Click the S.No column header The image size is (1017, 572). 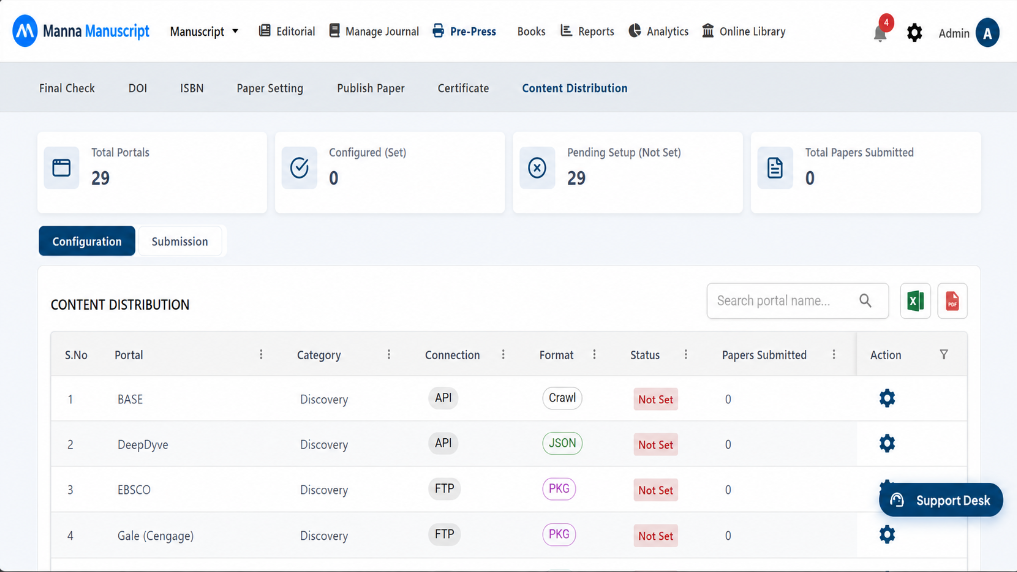pos(76,355)
